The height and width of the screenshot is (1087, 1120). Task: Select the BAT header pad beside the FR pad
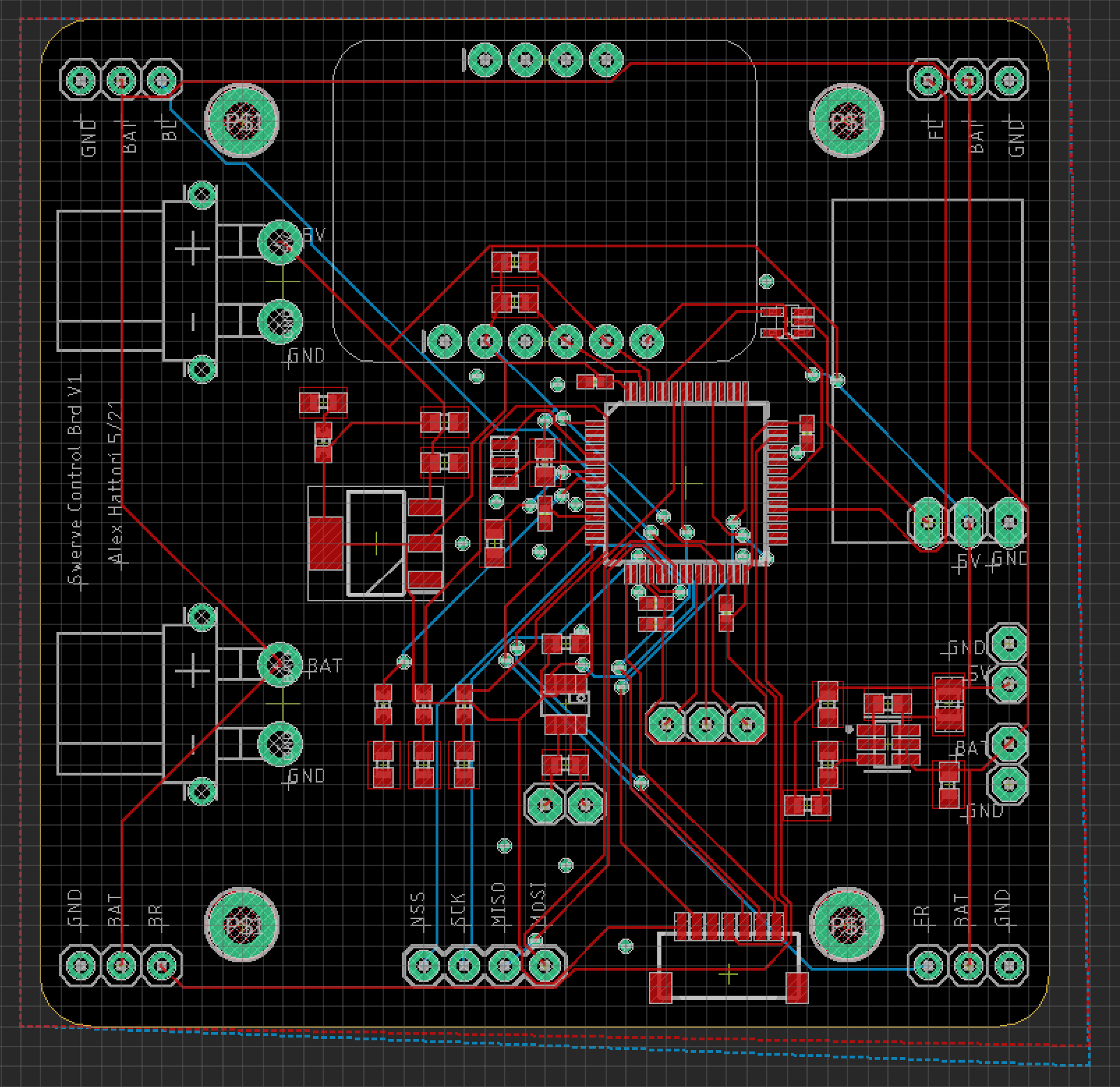968,966
